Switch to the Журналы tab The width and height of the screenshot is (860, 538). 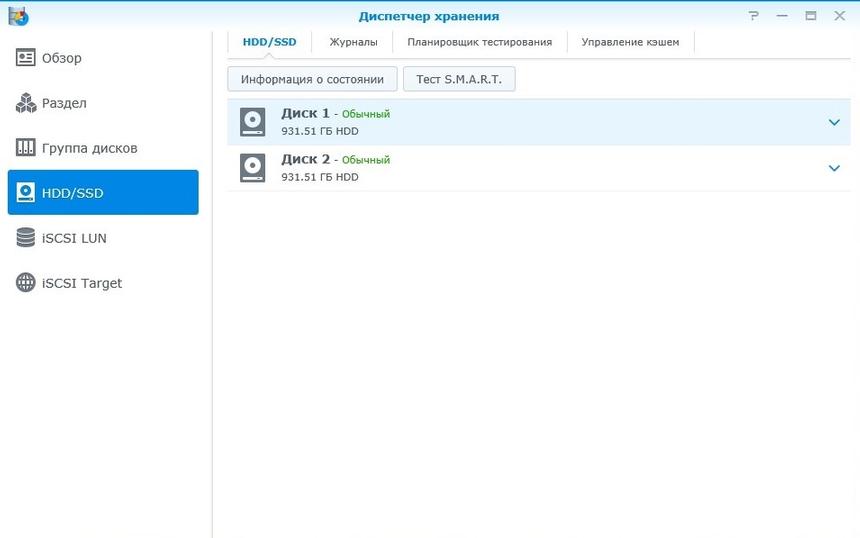coord(353,42)
